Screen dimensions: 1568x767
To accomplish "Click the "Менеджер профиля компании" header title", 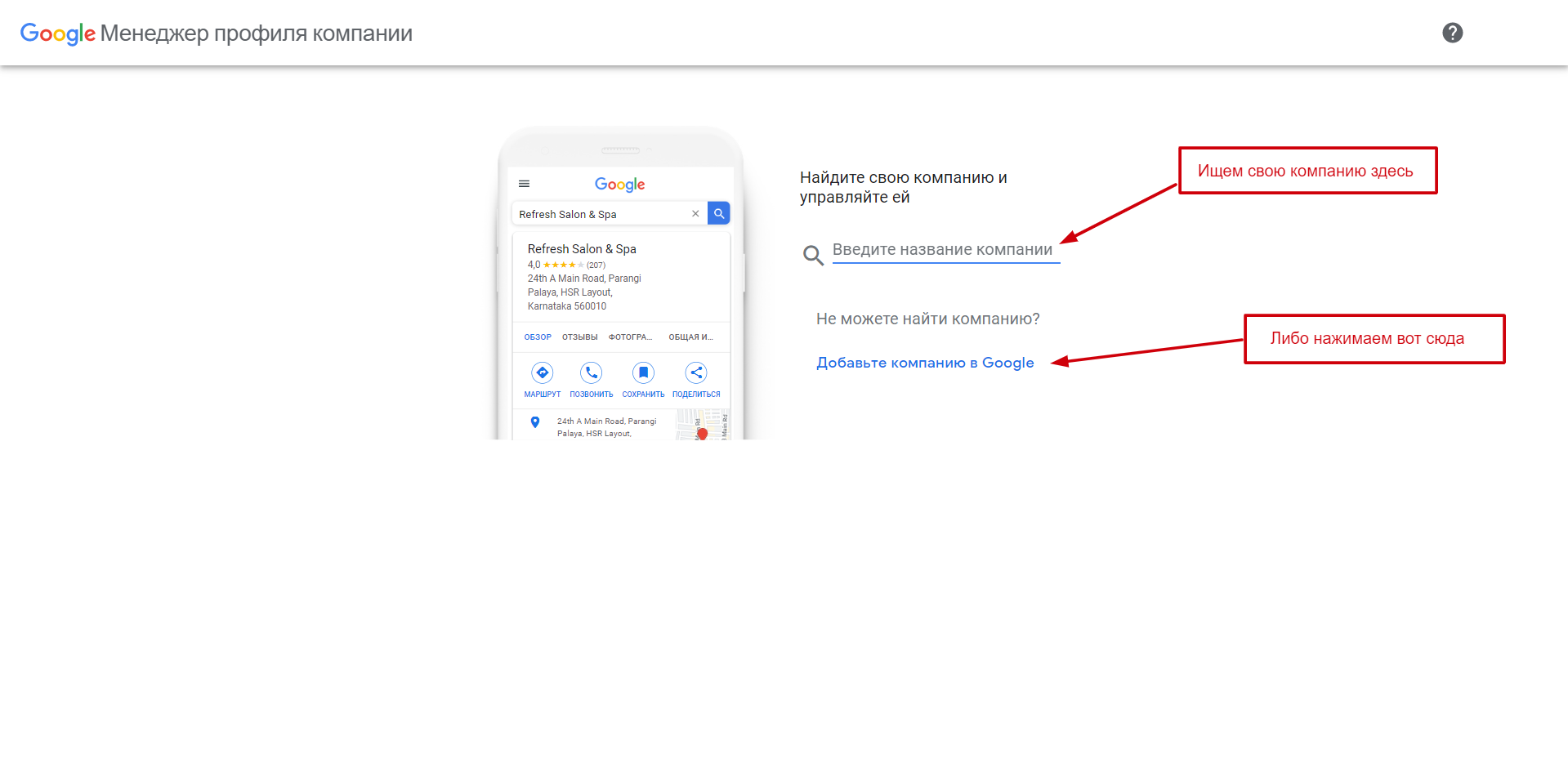I will tap(256, 33).
